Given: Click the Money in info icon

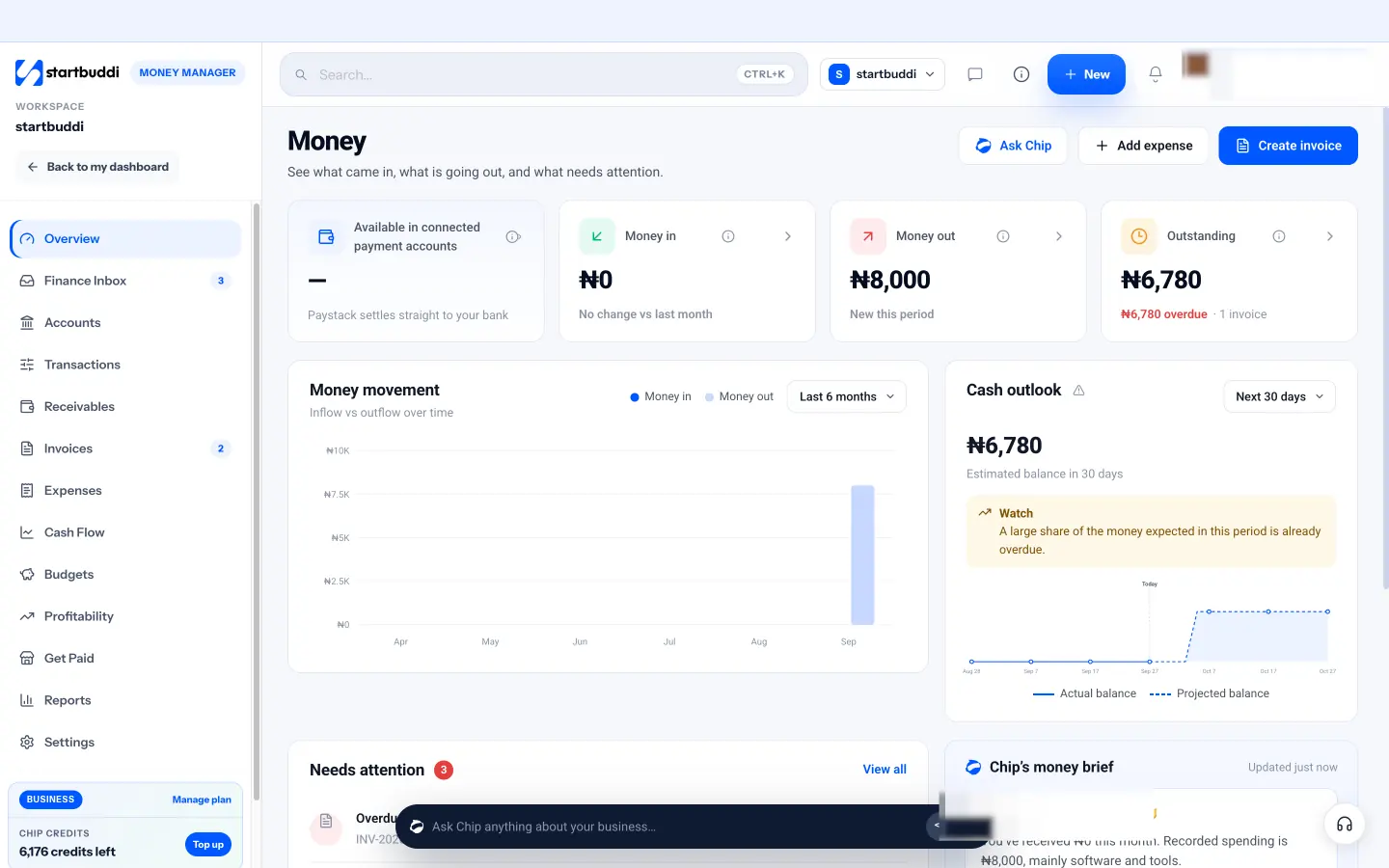Looking at the screenshot, I should pos(728,236).
